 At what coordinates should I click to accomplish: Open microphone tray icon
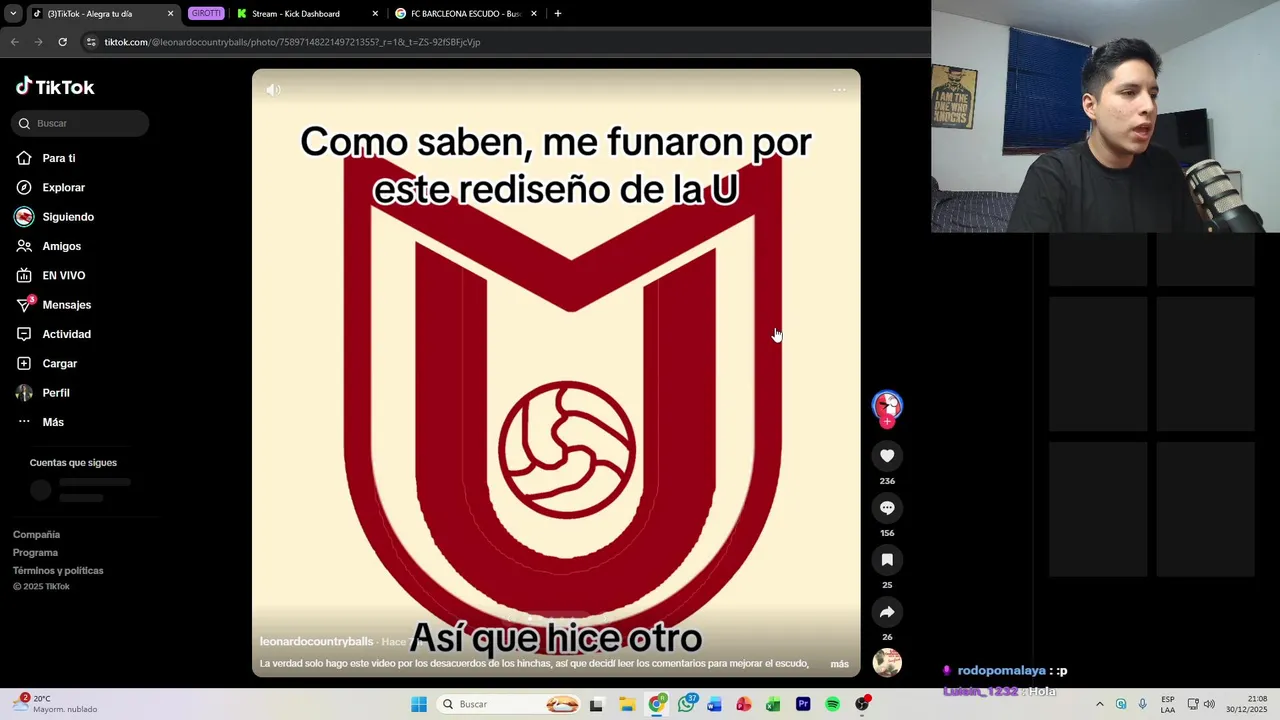pyautogui.click(x=1143, y=704)
